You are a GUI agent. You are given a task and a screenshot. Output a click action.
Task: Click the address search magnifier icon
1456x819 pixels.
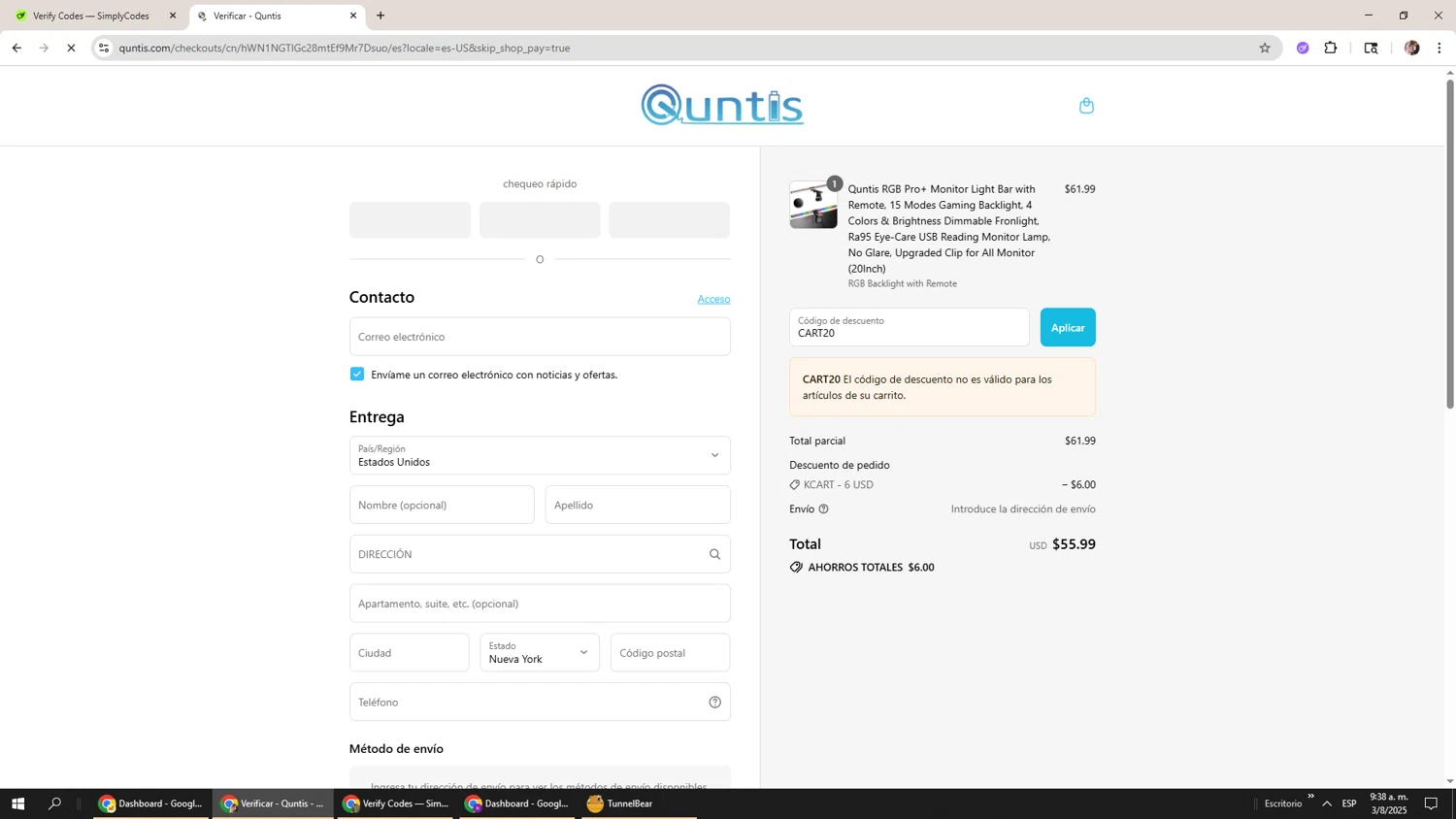pos(714,554)
